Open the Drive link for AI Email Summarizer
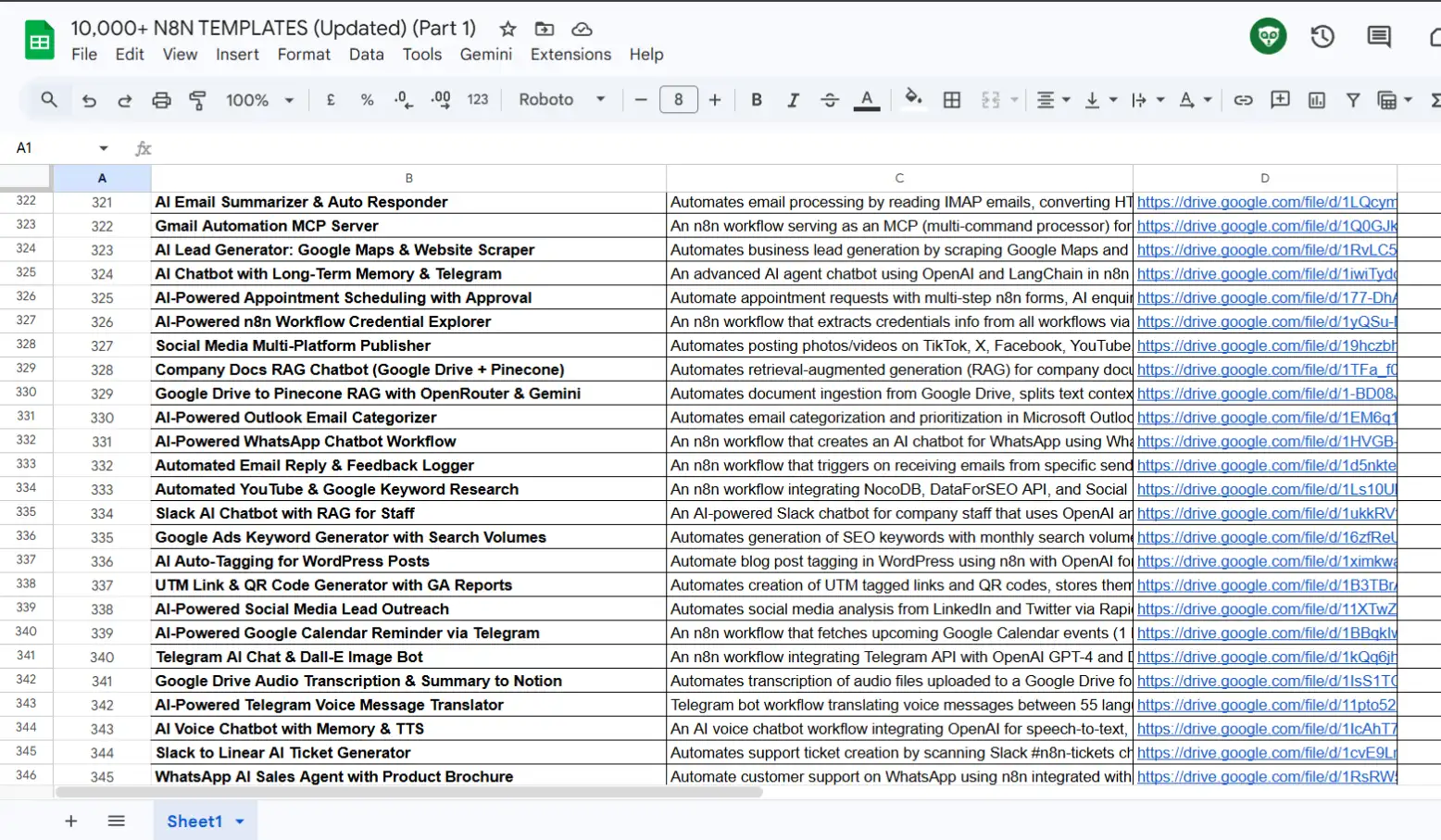Viewport: 1441px width, 840px height. (x=1265, y=202)
